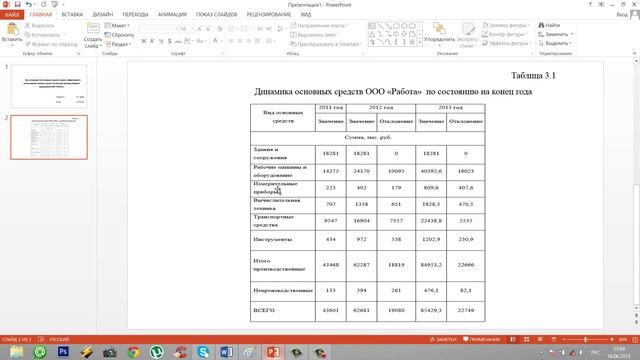Click the Вырезать cut command
Viewport: 640px width, 360px height.
(x=39, y=25)
